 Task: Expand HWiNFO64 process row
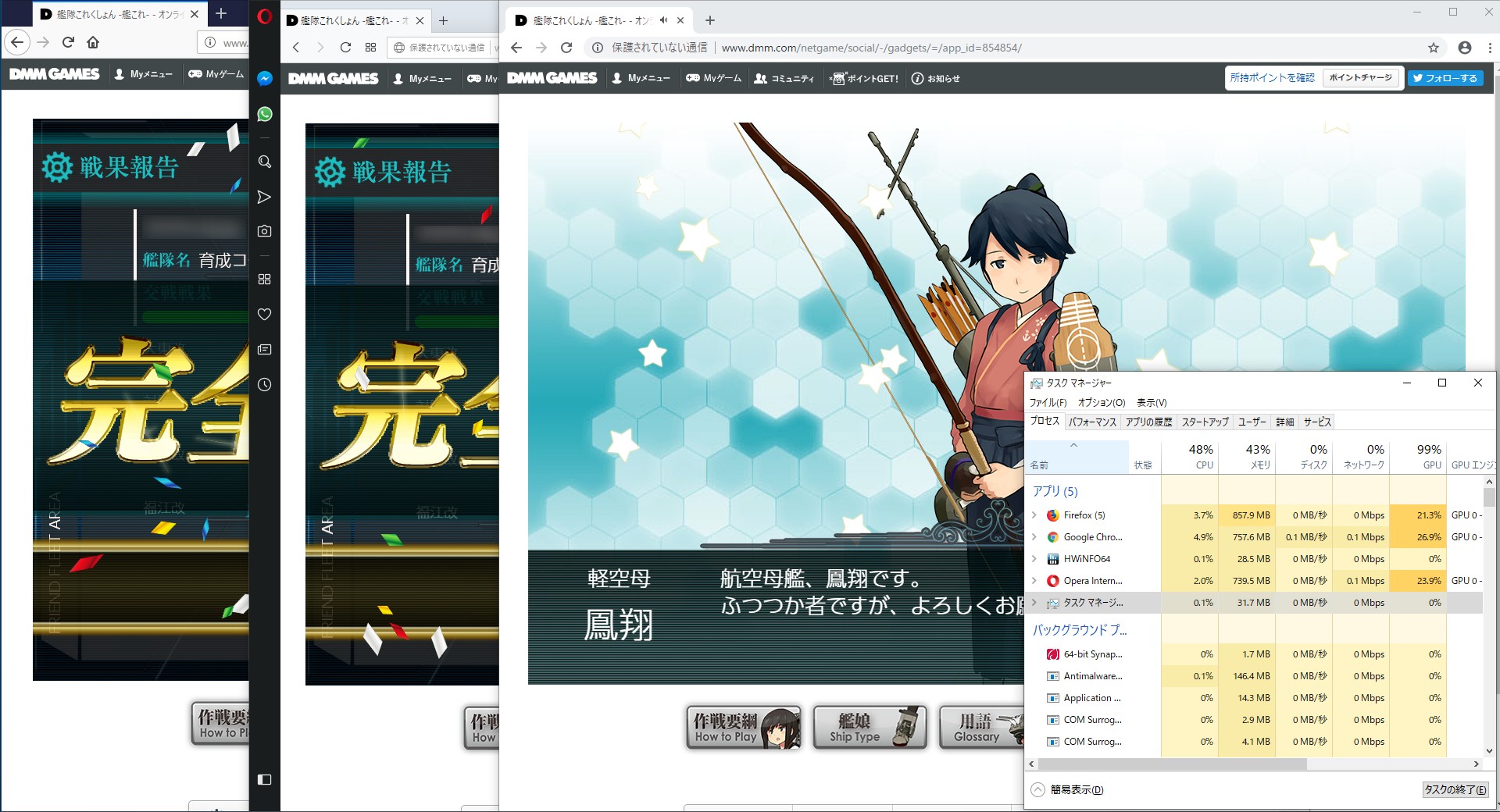point(1034,559)
